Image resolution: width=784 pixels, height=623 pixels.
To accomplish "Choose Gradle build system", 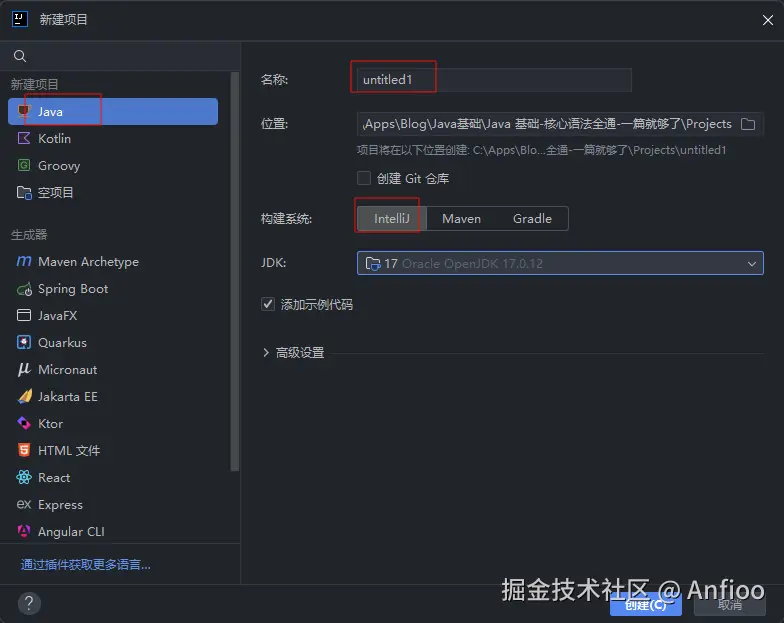I will pyautogui.click(x=532, y=218).
